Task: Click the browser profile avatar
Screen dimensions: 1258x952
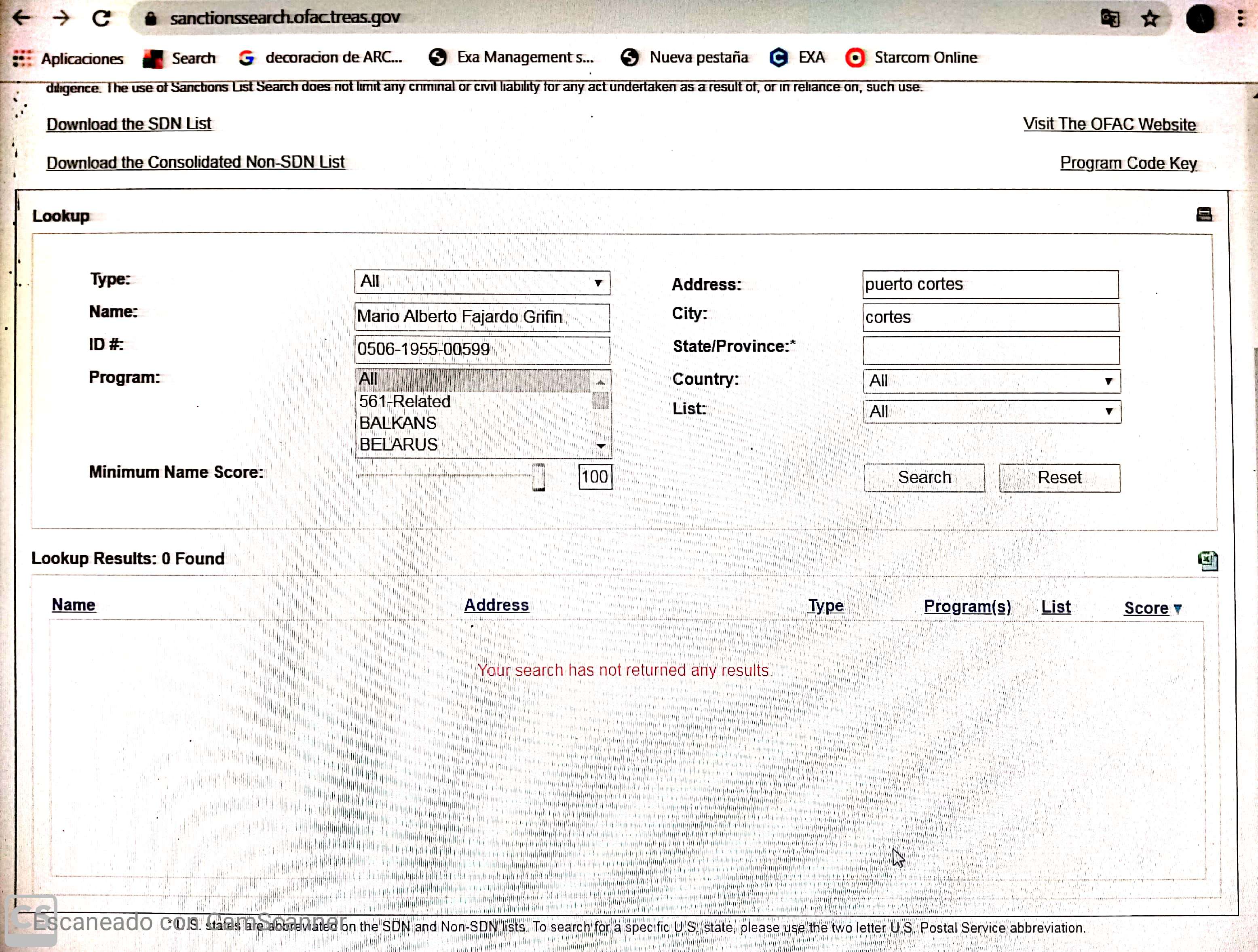Action: click(x=1200, y=19)
